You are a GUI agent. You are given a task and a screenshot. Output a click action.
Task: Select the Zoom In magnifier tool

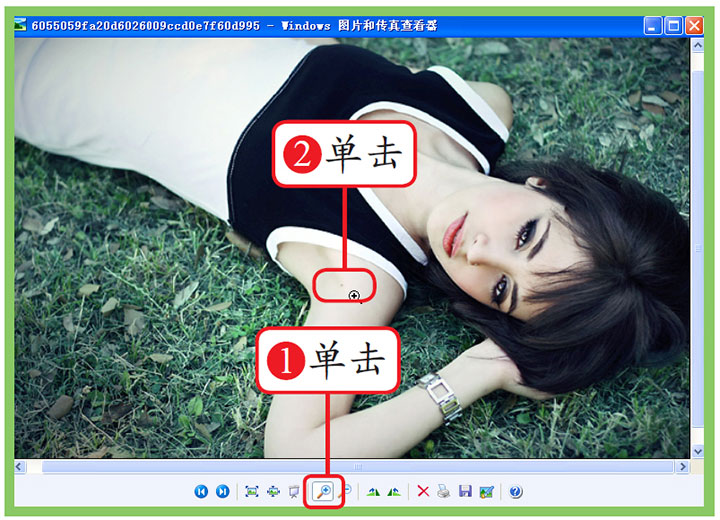pos(323,492)
